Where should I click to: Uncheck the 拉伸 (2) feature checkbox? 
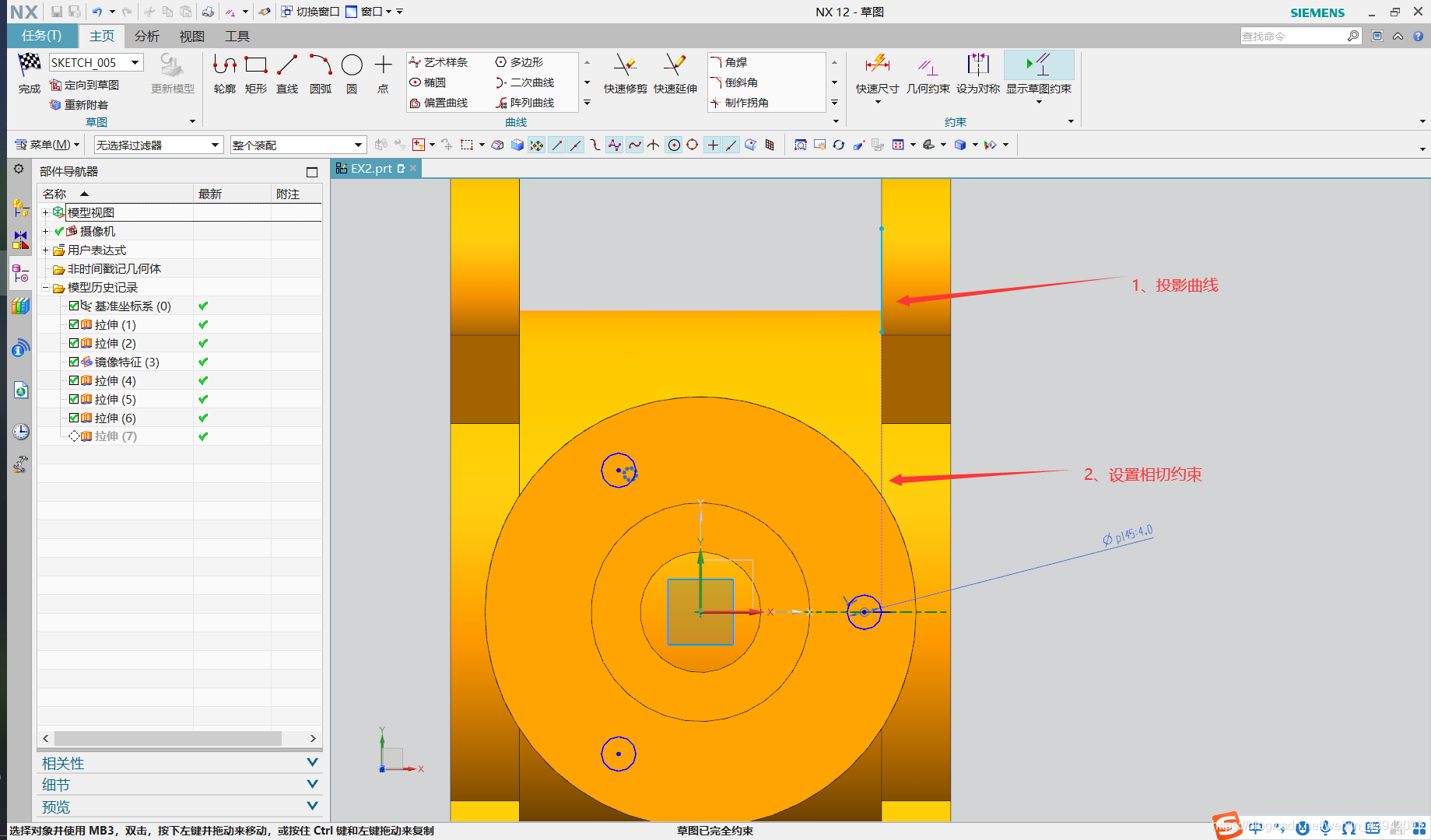tap(74, 343)
